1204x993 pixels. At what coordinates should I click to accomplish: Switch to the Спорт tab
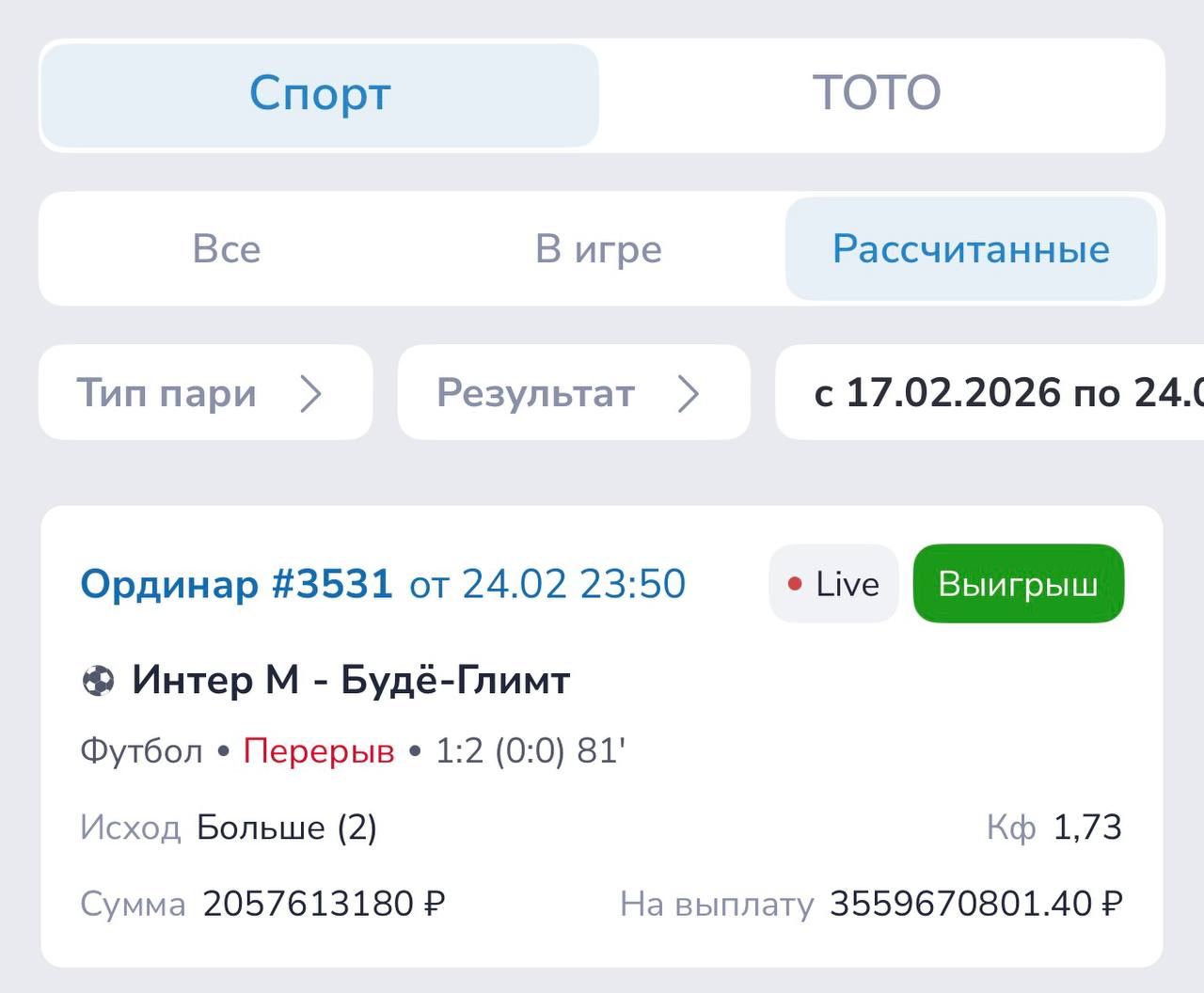pyautogui.click(x=319, y=95)
